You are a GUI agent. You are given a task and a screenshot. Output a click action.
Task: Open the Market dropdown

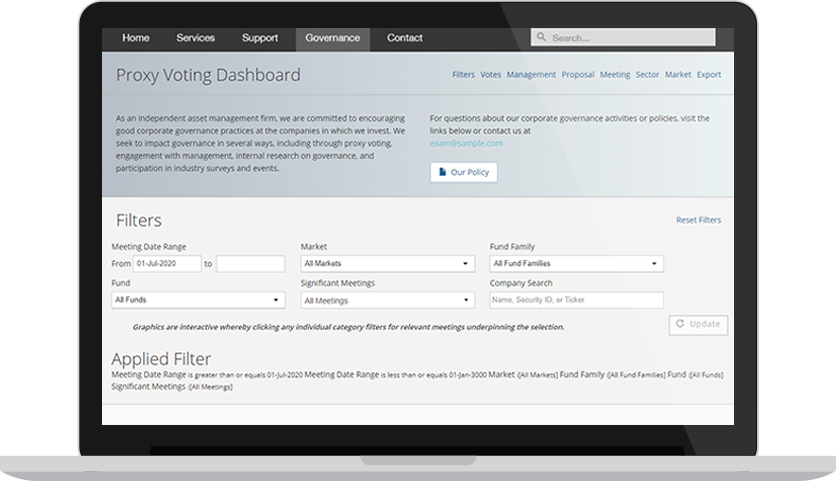point(388,264)
